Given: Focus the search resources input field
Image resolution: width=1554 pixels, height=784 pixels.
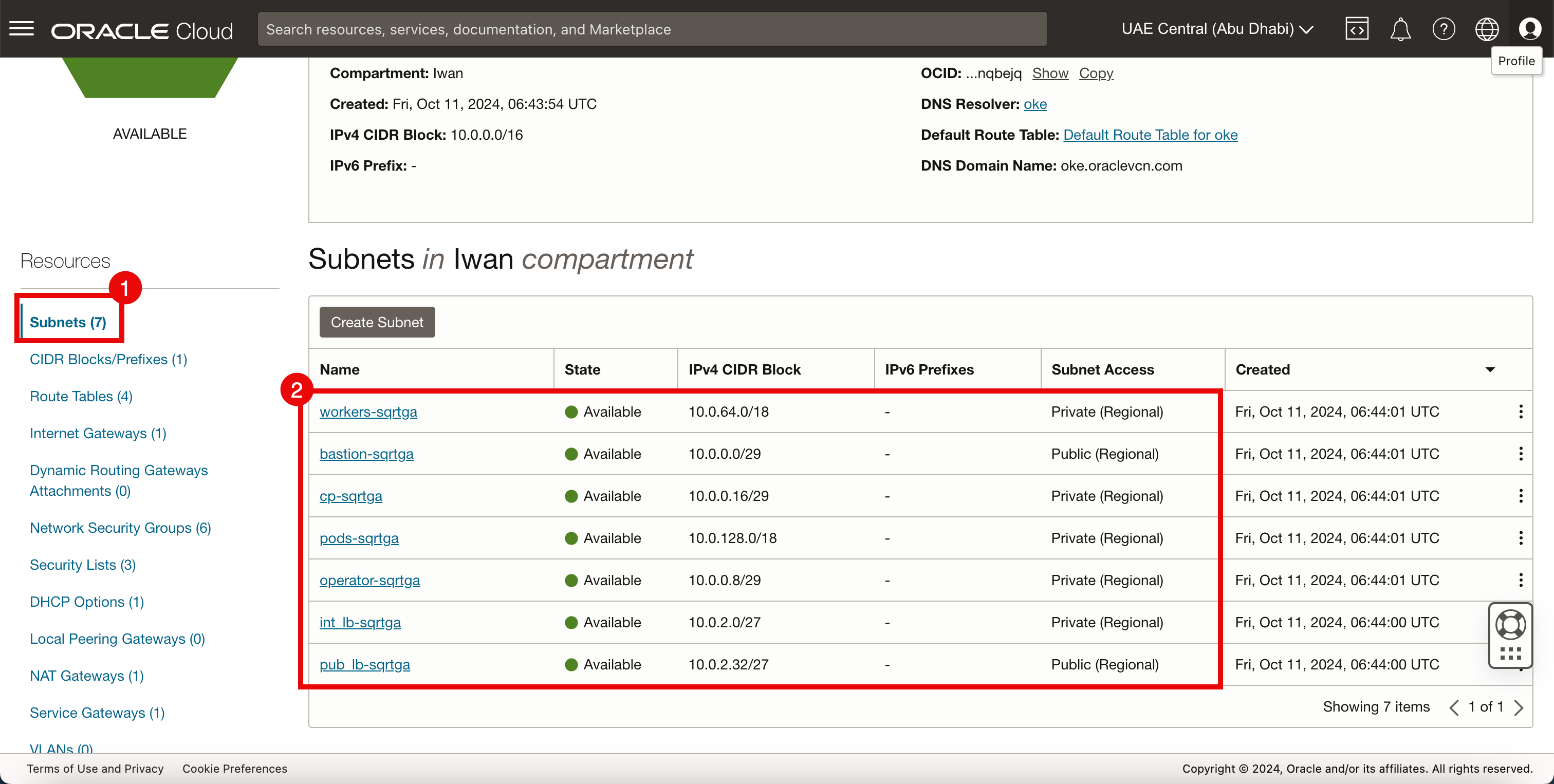Looking at the screenshot, I should coord(652,29).
